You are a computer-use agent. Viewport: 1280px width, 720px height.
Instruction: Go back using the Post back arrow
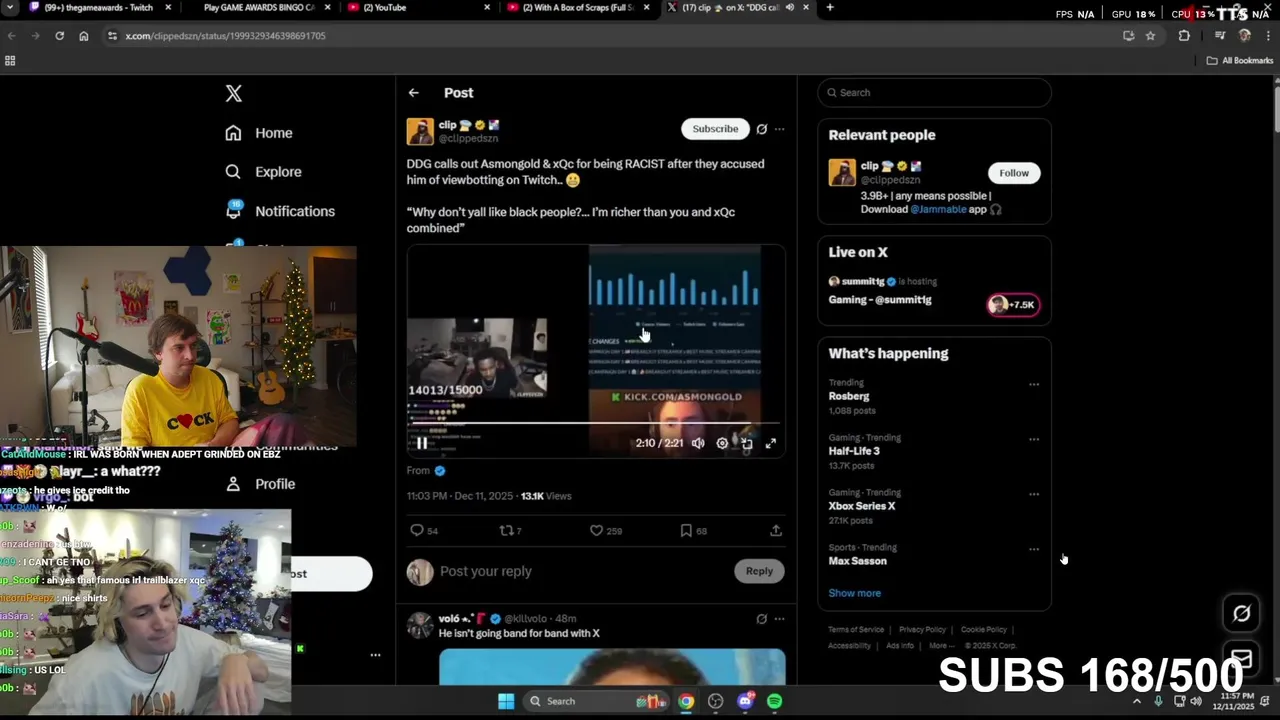(413, 93)
